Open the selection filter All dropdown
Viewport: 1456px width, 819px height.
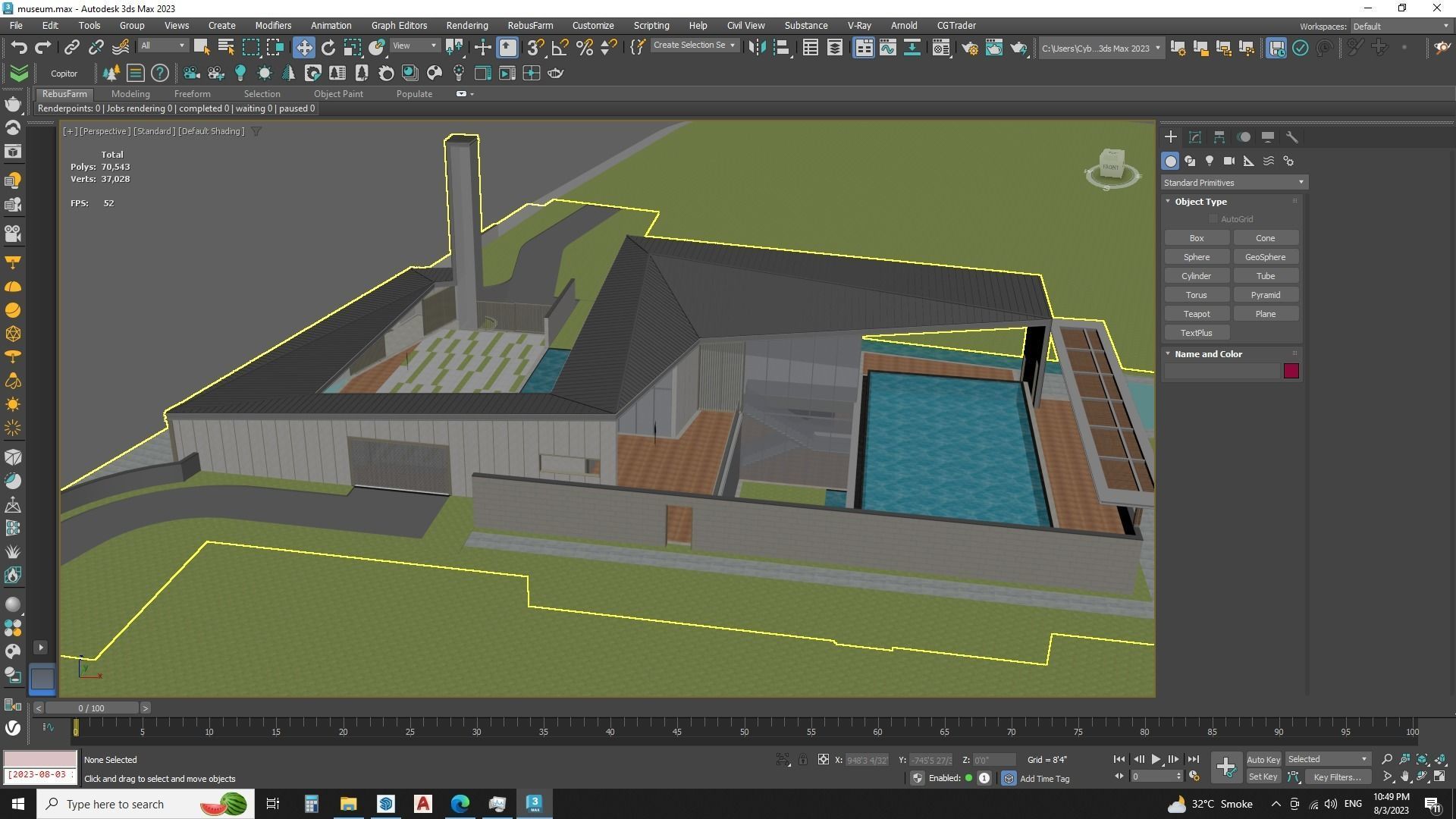[x=162, y=45]
